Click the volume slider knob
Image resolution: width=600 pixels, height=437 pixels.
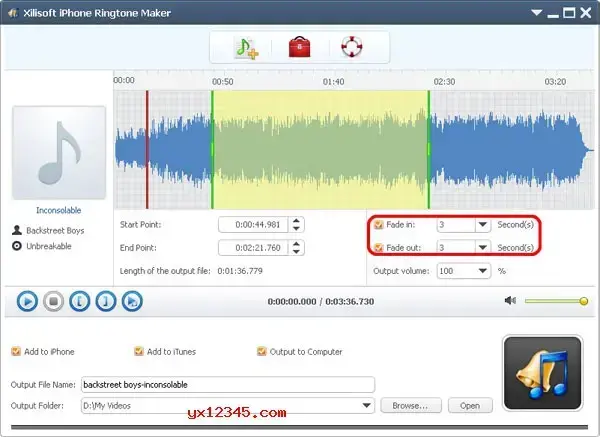click(x=584, y=301)
